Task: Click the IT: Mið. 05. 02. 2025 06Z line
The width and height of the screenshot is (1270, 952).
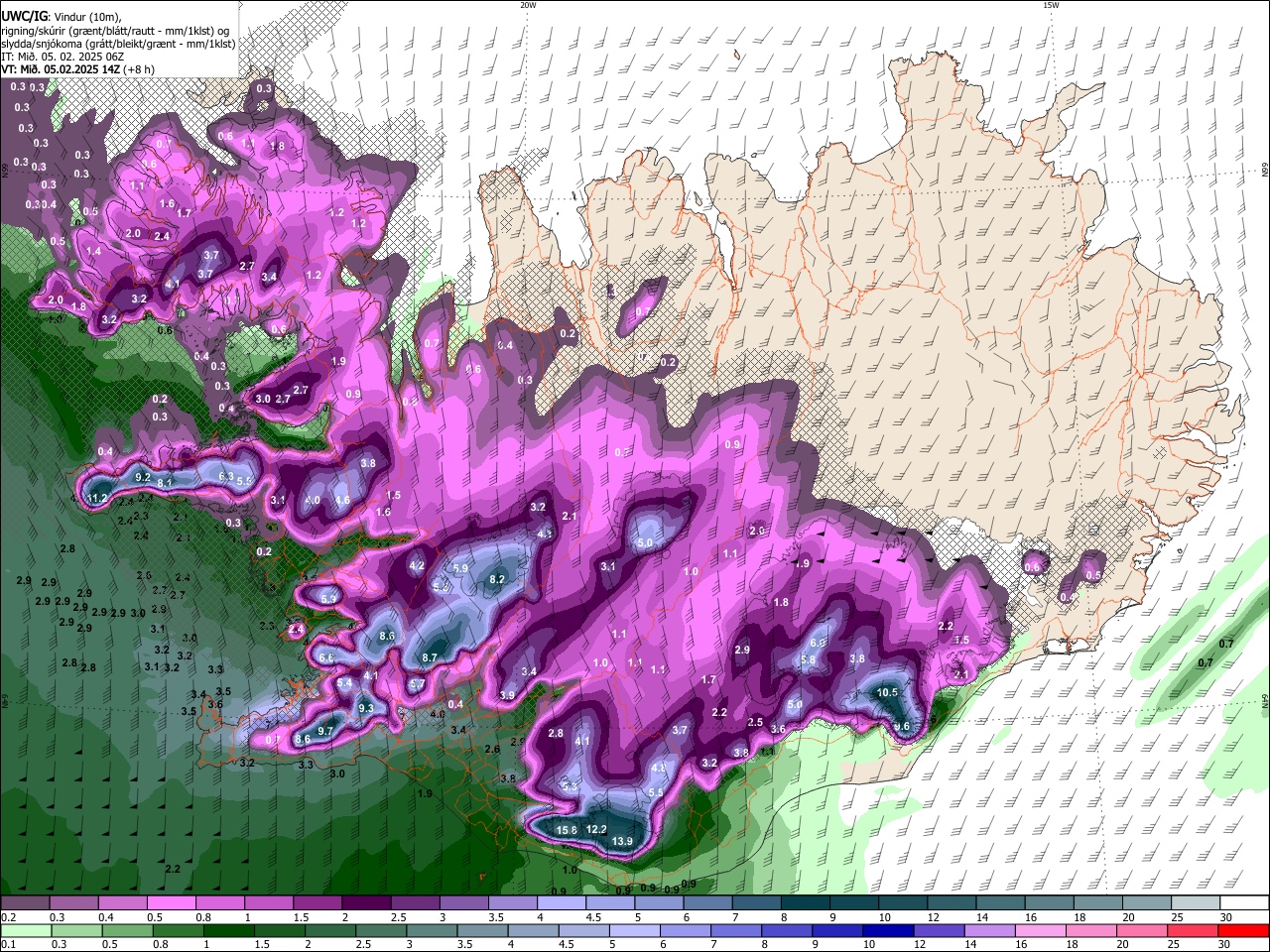Action: 63,56
